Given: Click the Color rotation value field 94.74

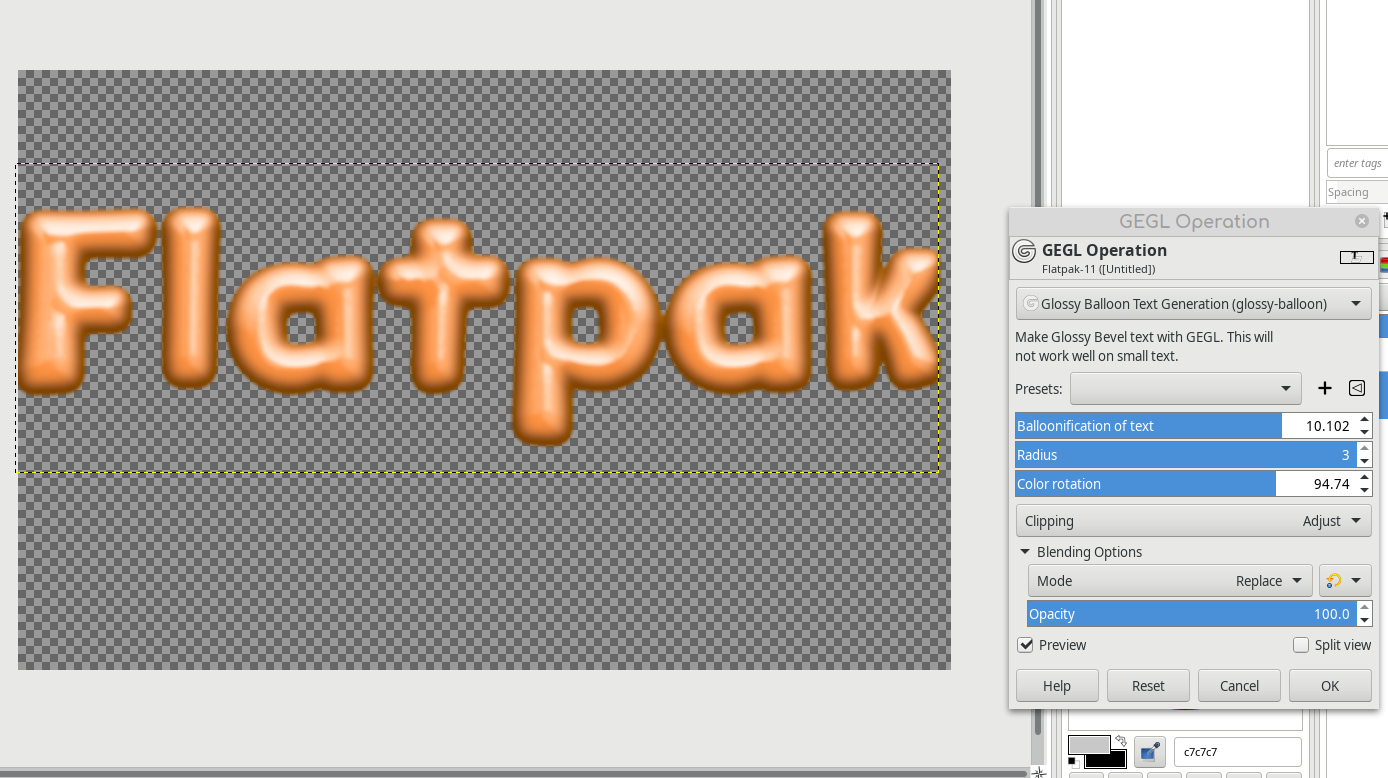Looking at the screenshot, I should click(1332, 484).
